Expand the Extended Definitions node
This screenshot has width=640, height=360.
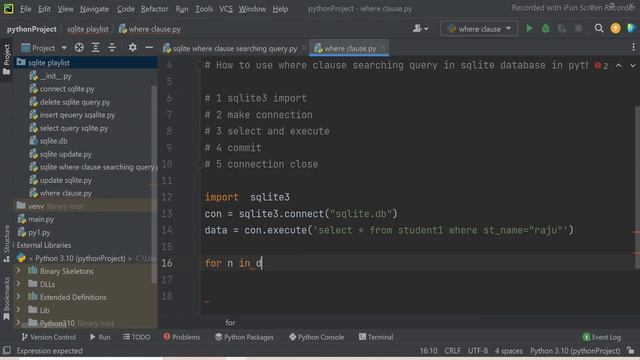(18, 297)
